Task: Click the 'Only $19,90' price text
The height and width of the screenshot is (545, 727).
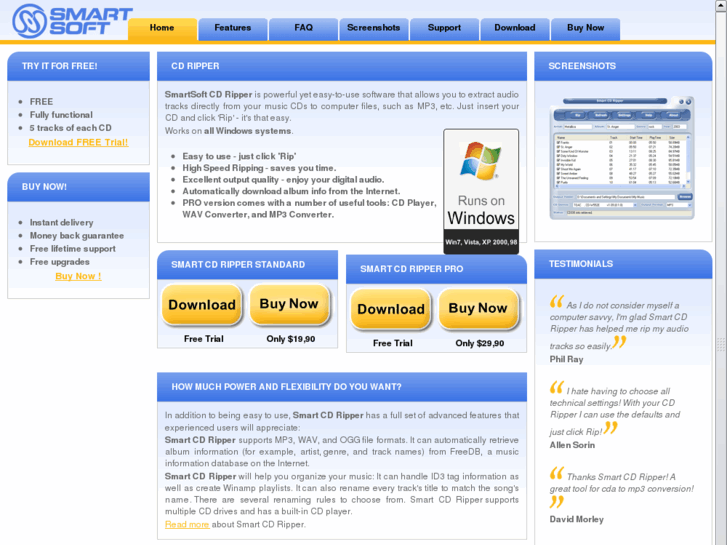Action: [x=291, y=339]
